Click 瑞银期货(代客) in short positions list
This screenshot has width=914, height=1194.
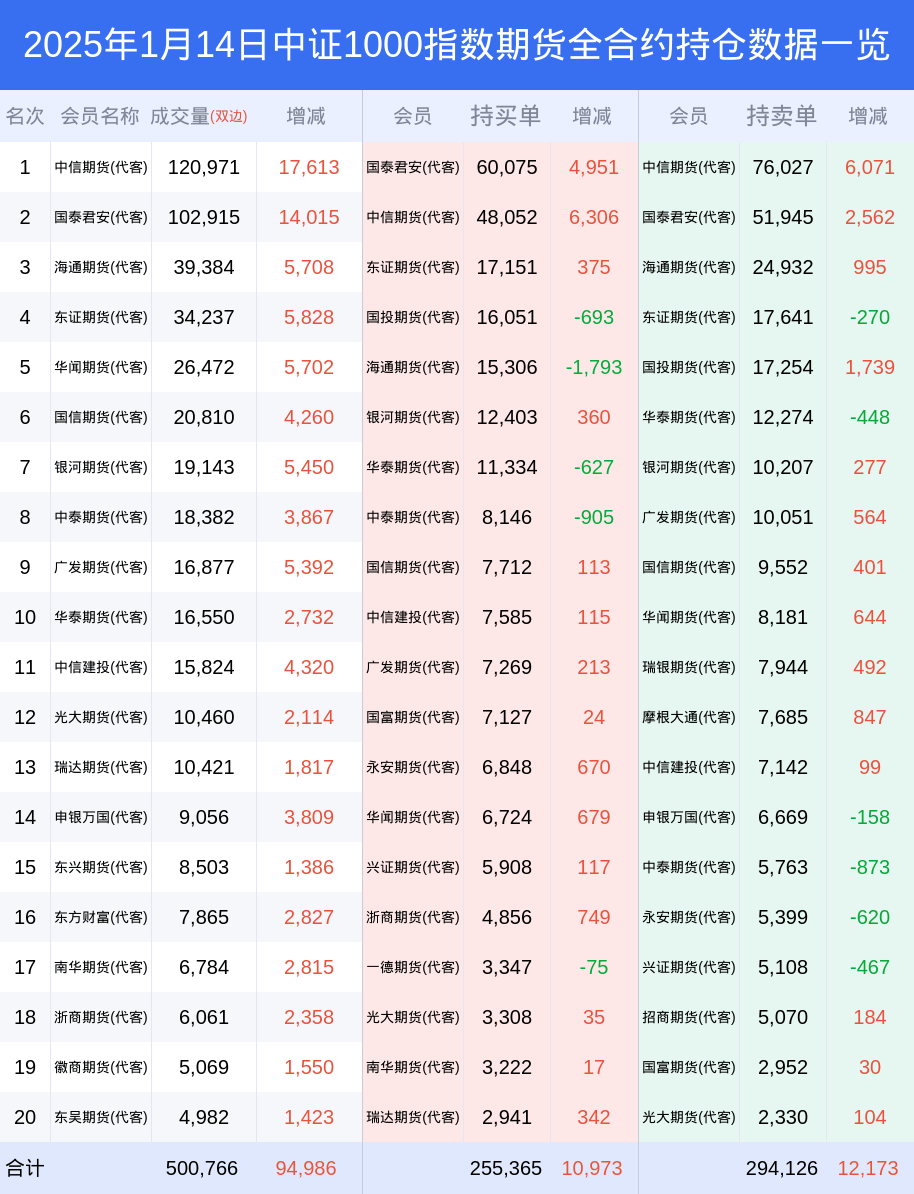[689, 667]
